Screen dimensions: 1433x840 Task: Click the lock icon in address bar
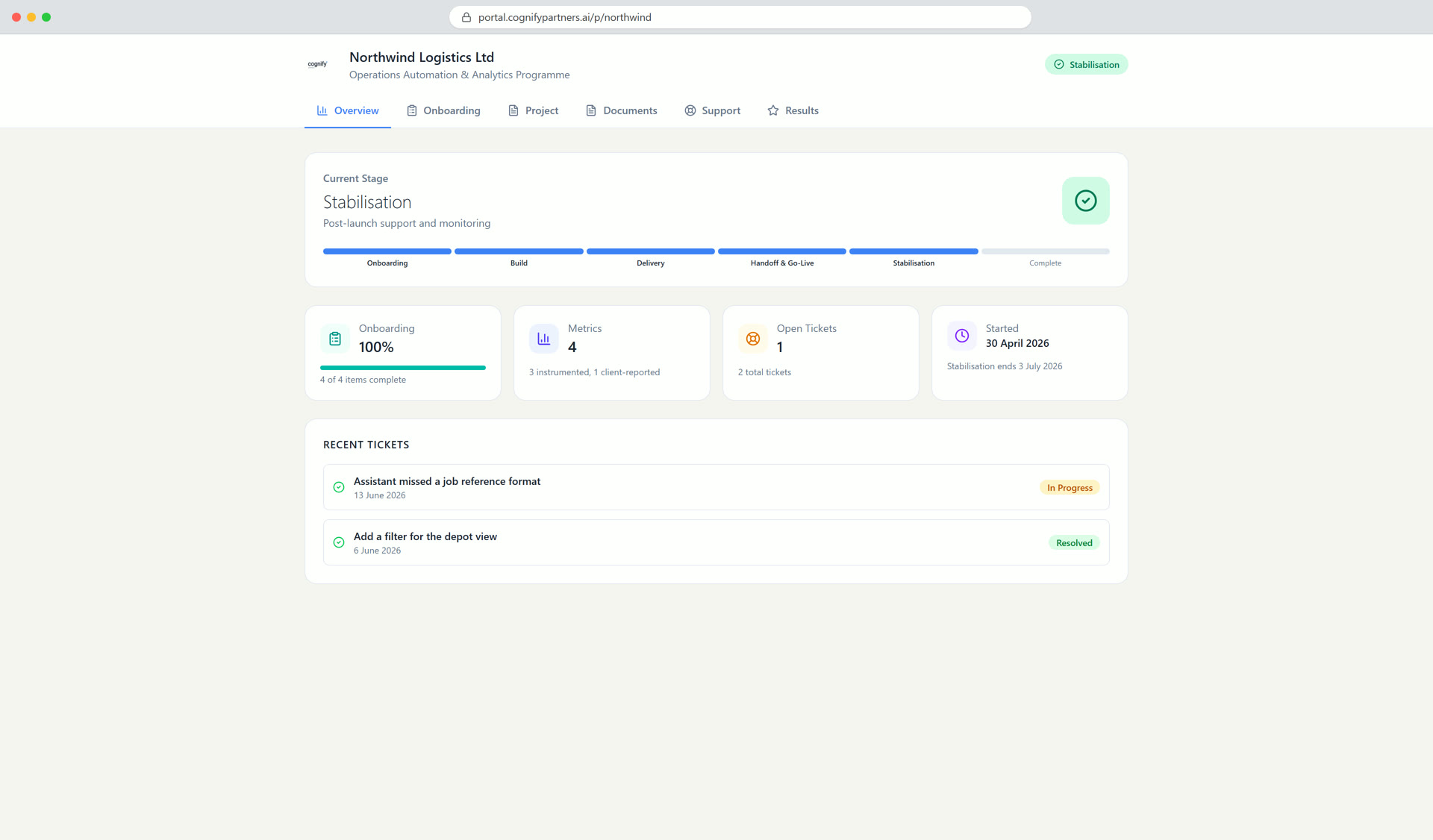466,17
